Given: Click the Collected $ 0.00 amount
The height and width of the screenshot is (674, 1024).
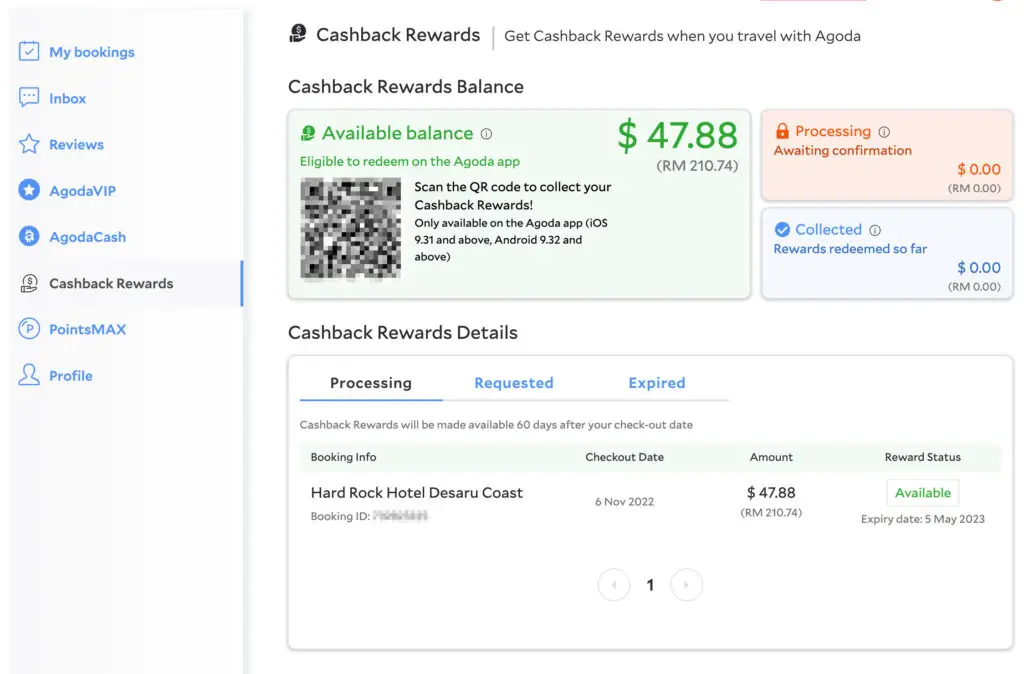Looking at the screenshot, I should [979, 267].
